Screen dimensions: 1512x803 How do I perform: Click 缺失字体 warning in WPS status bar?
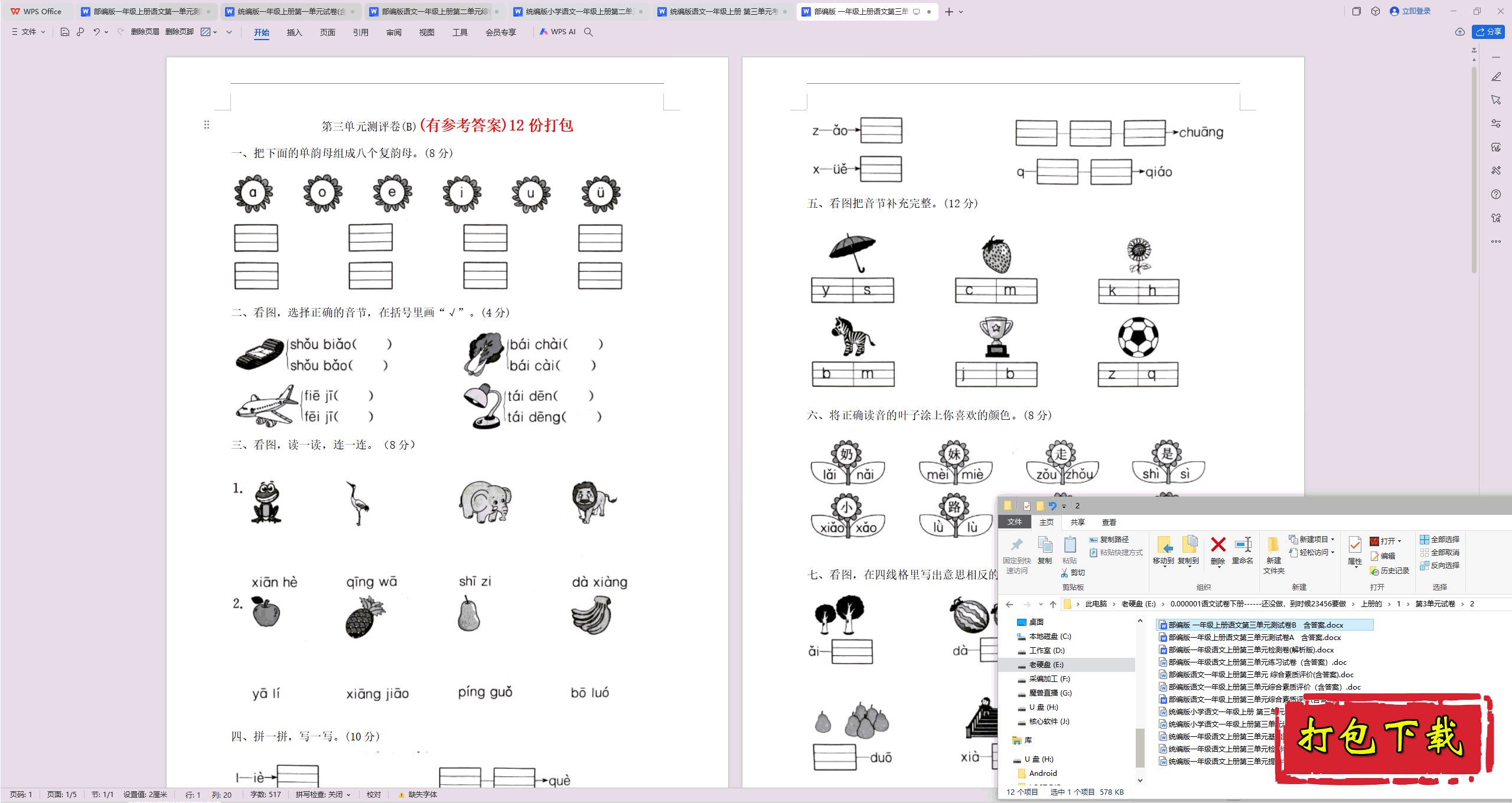pos(418,795)
